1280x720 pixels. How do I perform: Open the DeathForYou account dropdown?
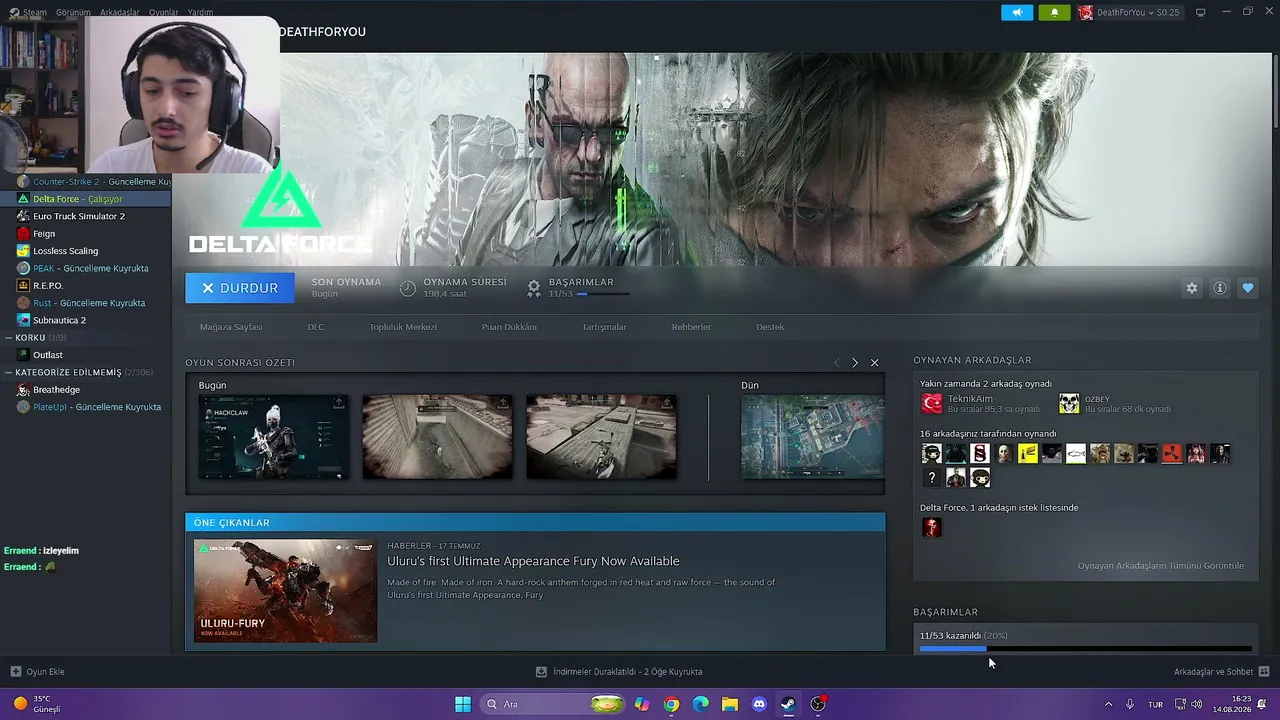pos(1129,13)
